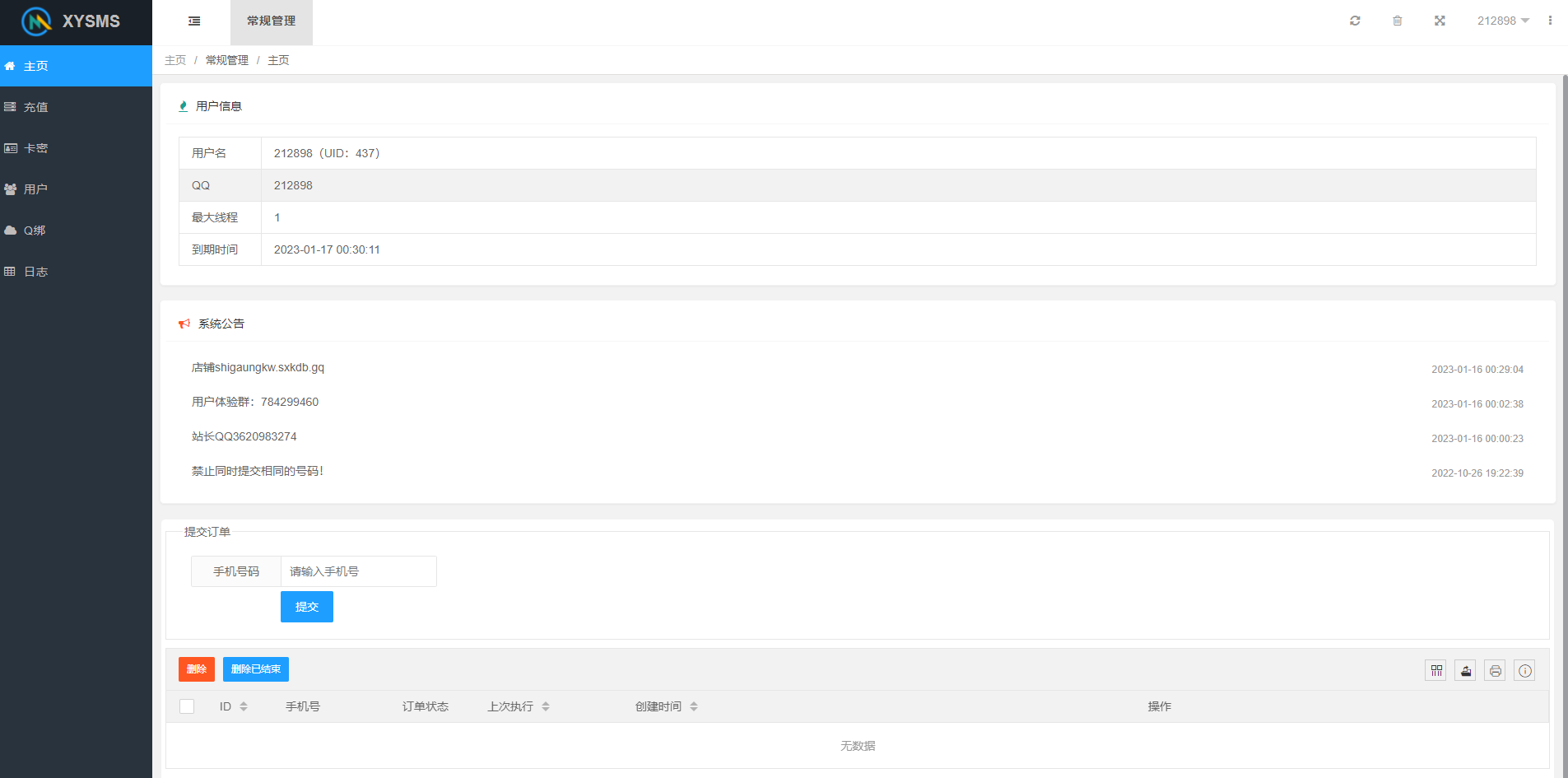1568x778 pixels.
Task: Check the select-all checkbox in table header
Action: 187,706
